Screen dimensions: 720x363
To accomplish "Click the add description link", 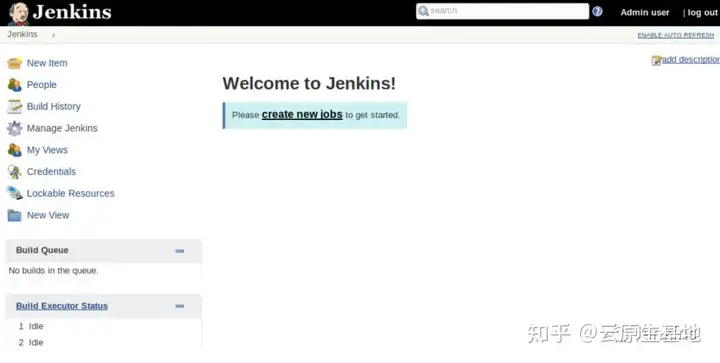I will pos(691,60).
